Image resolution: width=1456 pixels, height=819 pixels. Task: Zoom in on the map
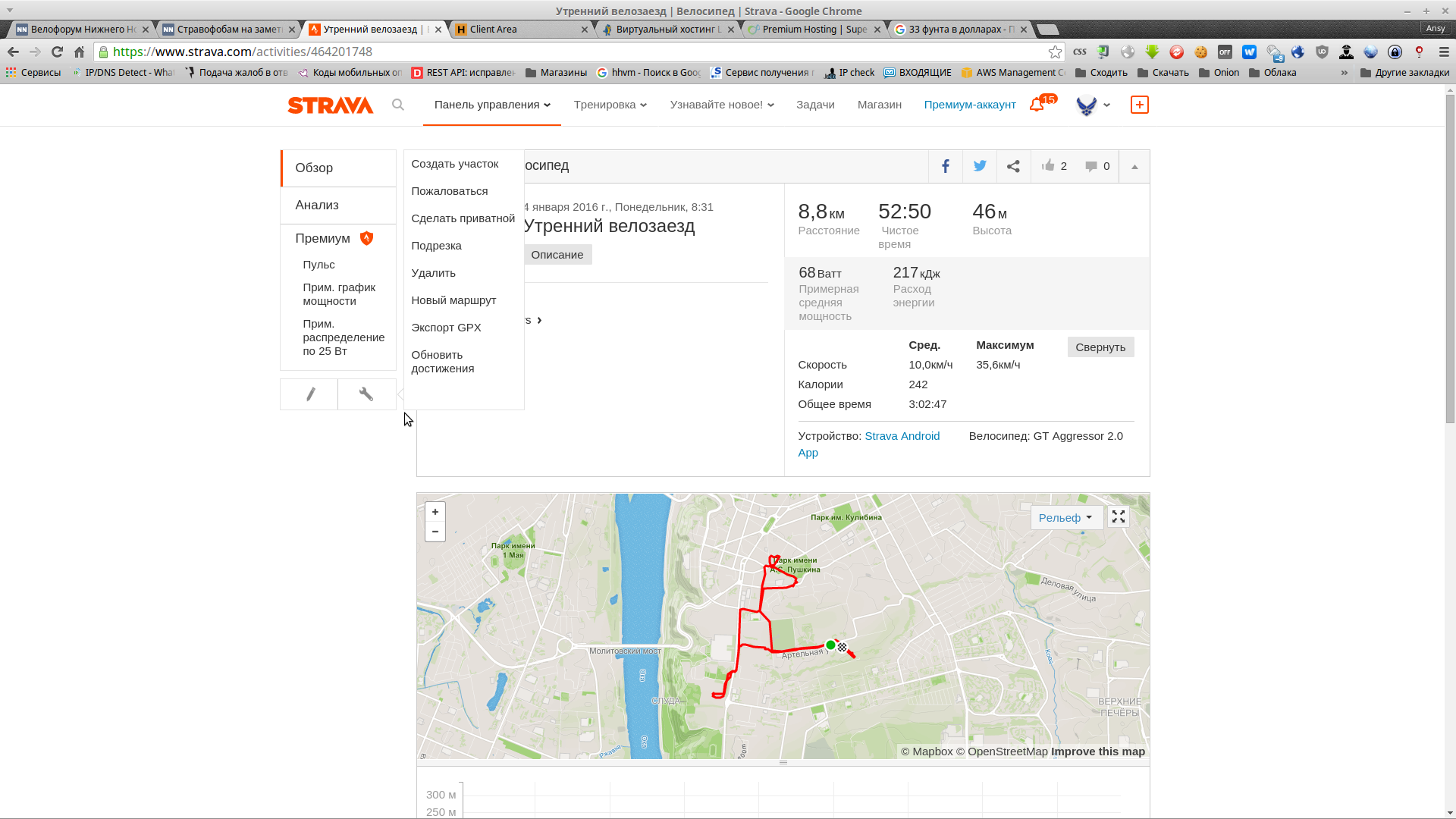(435, 512)
